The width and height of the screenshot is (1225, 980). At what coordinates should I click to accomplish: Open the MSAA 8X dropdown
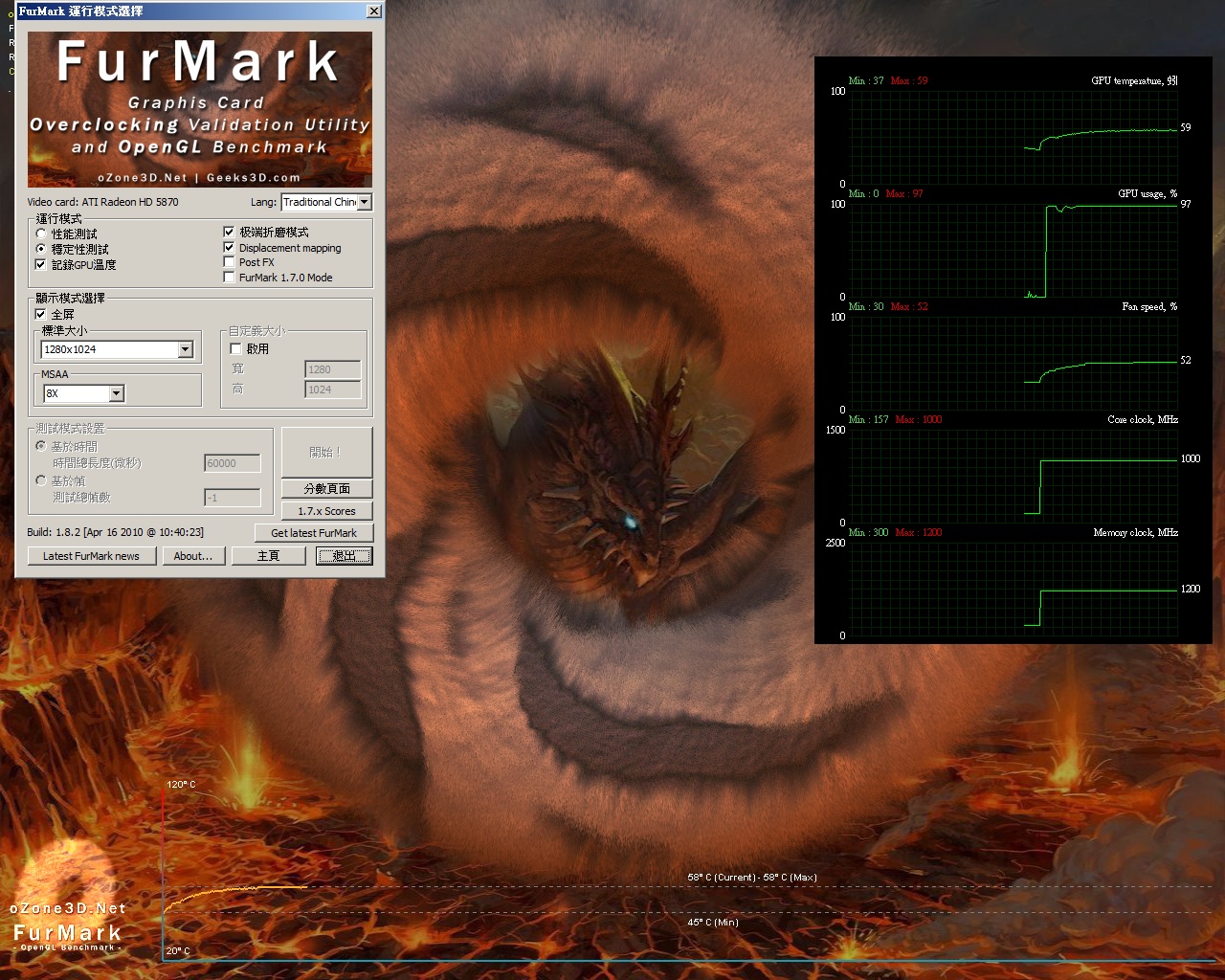116,393
